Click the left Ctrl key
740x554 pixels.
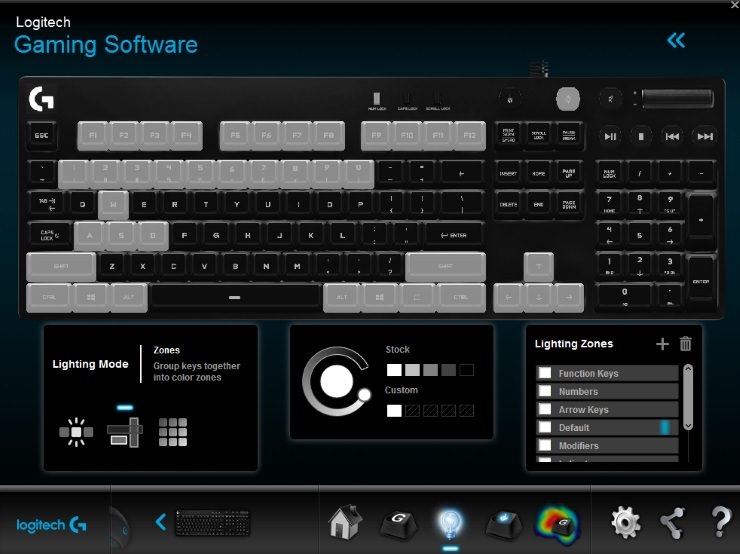pos(49,297)
